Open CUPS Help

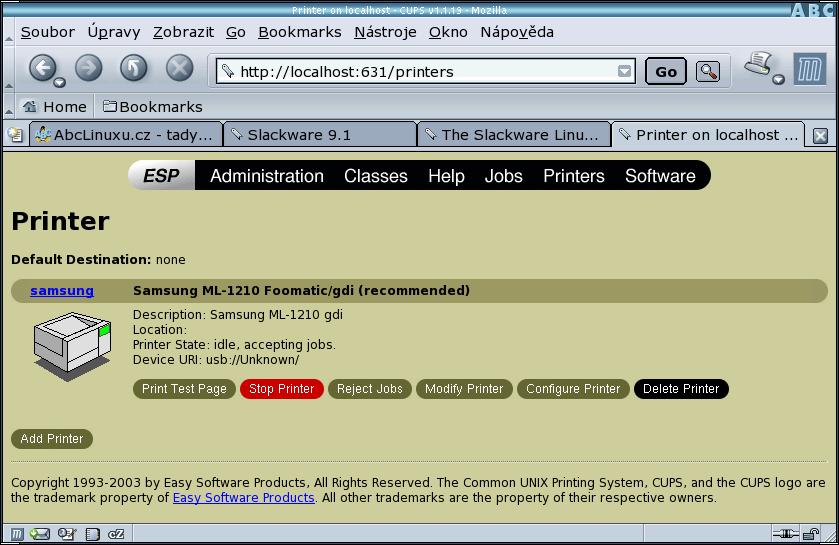tap(446, 176)
